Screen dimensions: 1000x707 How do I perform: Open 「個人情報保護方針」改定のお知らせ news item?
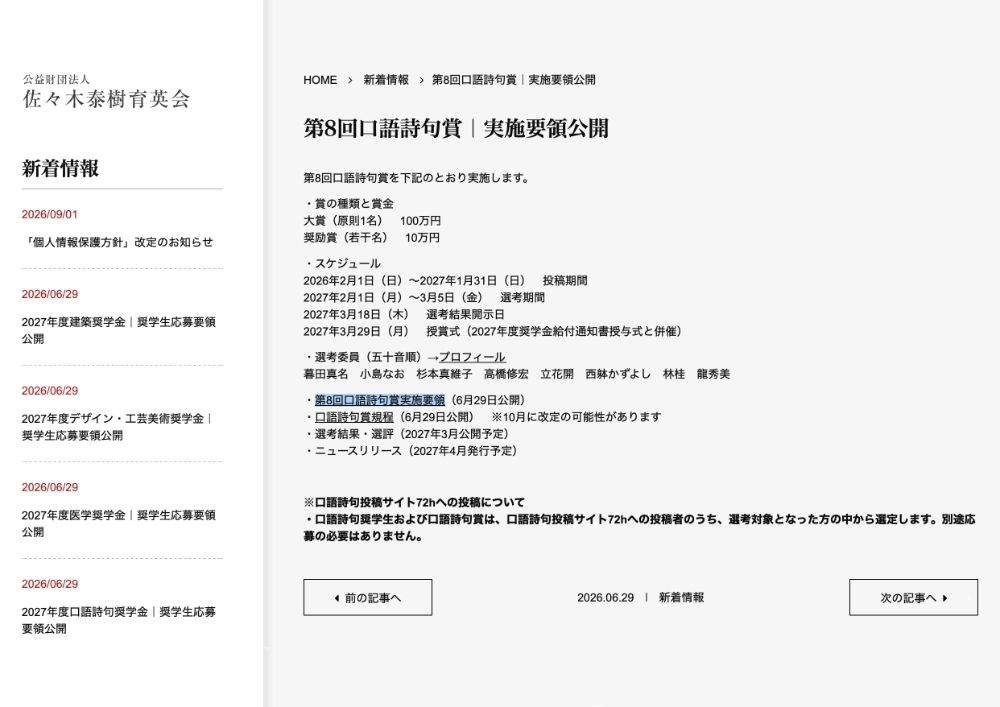(x=117, y=242)
